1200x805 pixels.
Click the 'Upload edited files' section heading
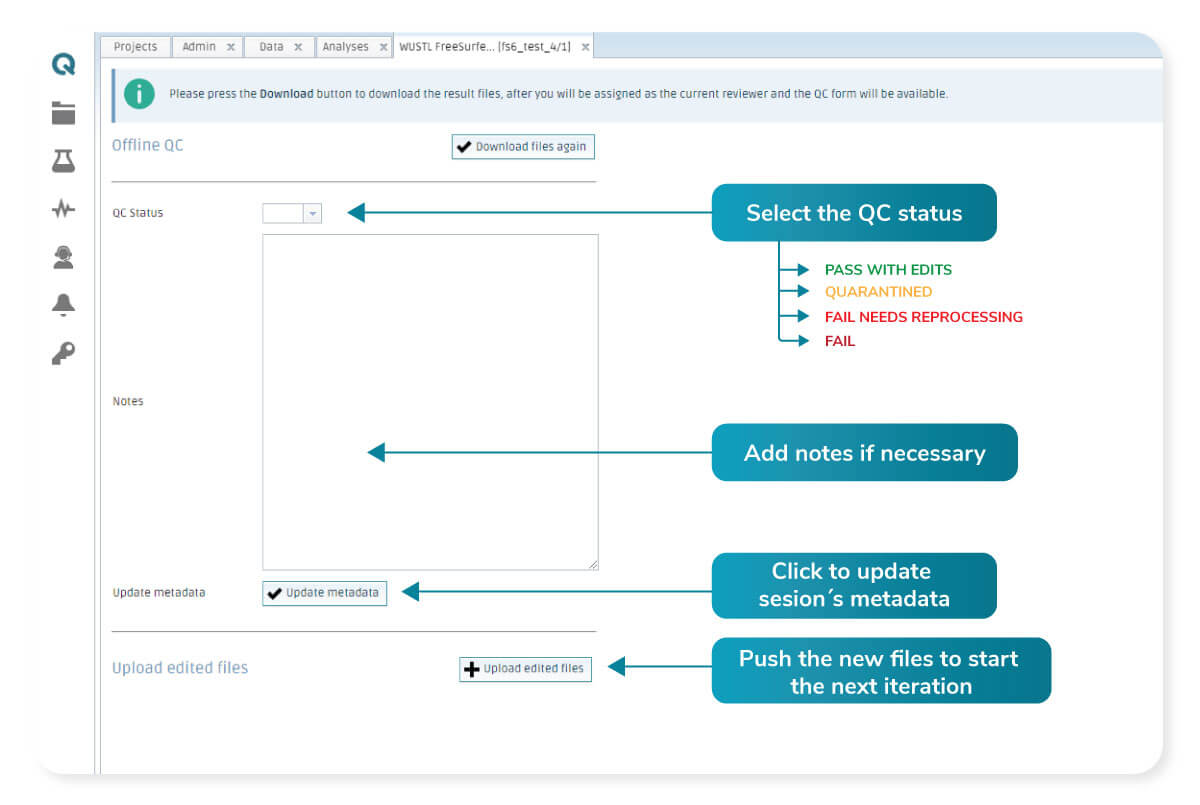(x=180, y=668)
